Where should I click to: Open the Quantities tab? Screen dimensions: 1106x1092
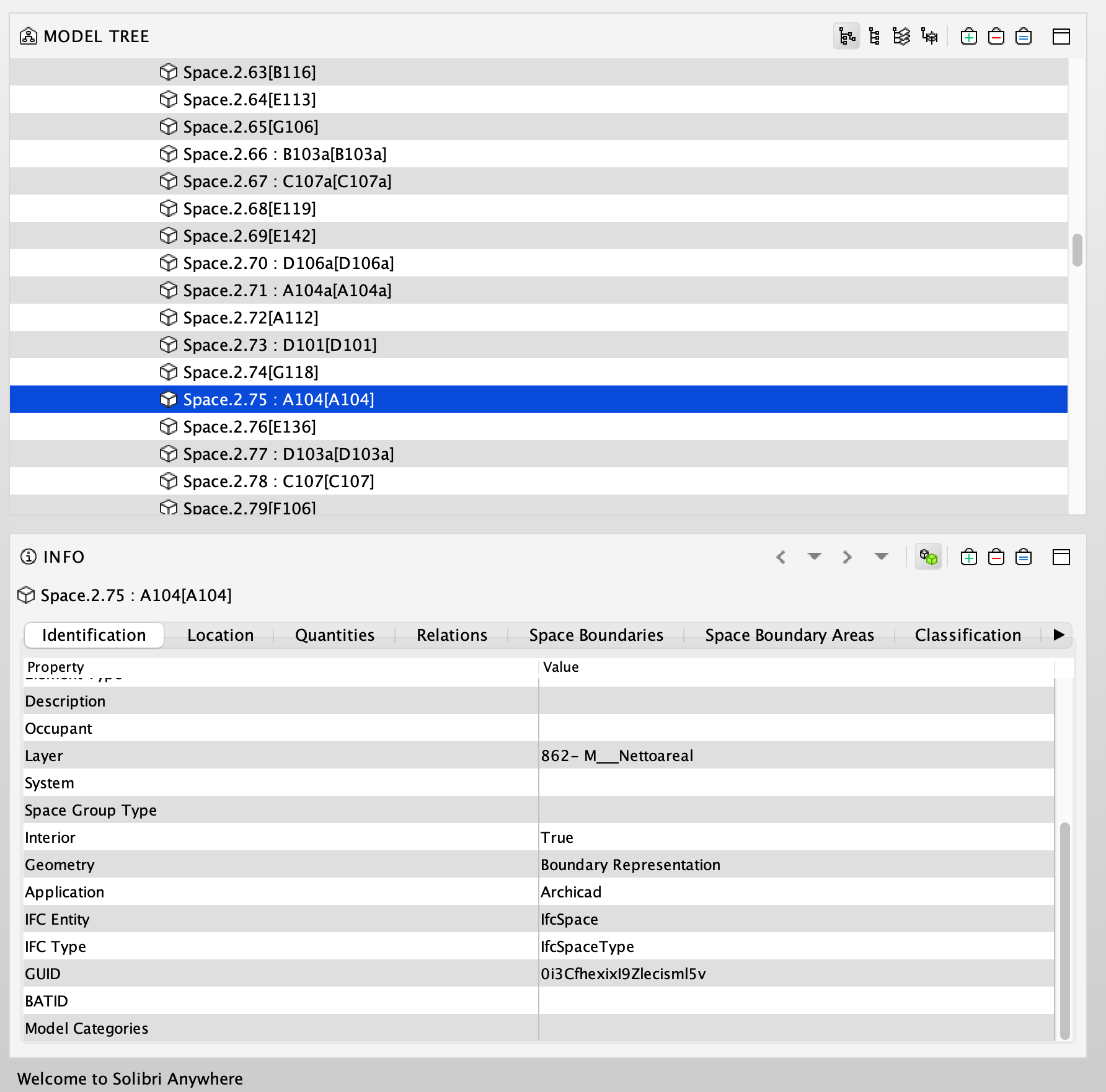pos(335,635)
